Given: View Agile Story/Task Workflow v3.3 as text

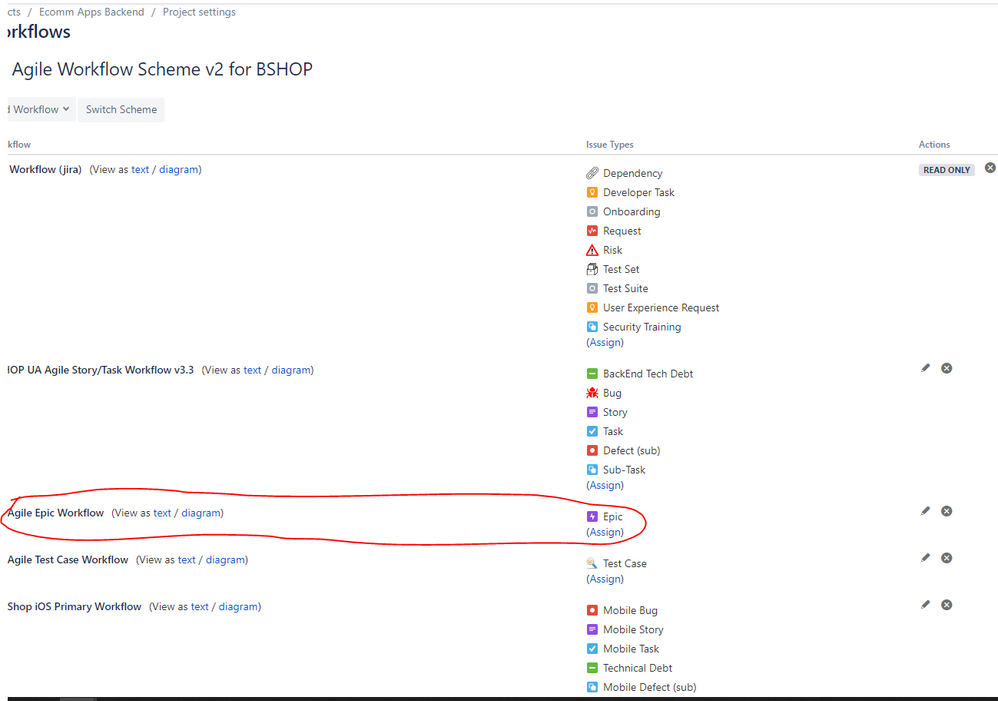Looking at the screenshot, I should 253,370.
